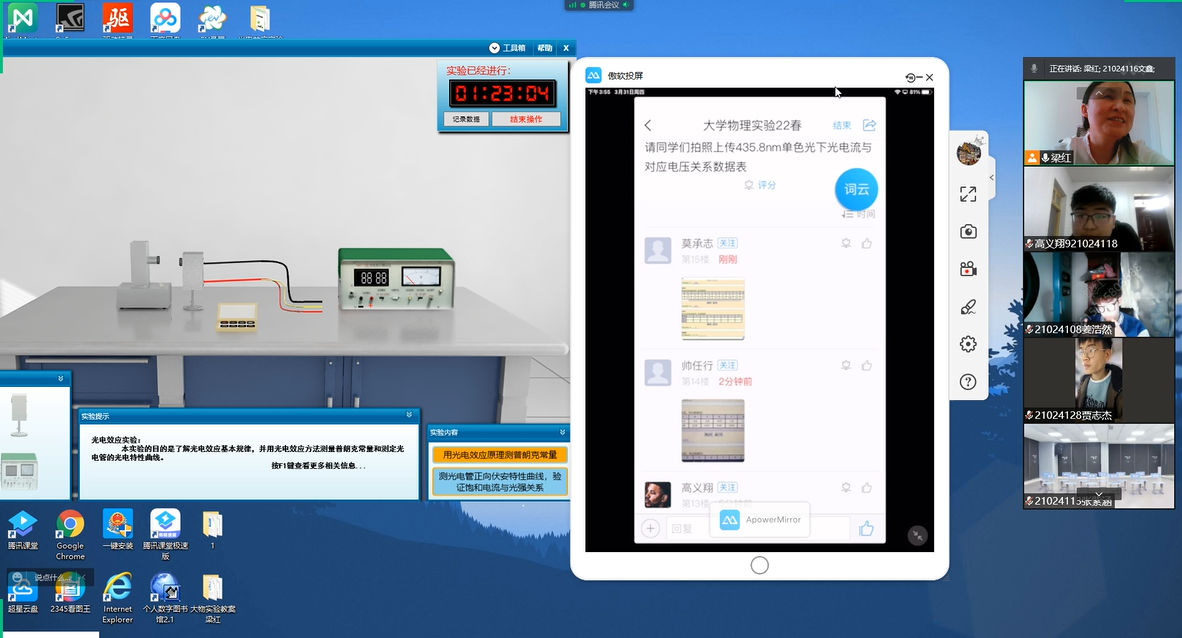
Task: Expand the 工具箱 toolbox dropdown
Action: click(494, 48)
